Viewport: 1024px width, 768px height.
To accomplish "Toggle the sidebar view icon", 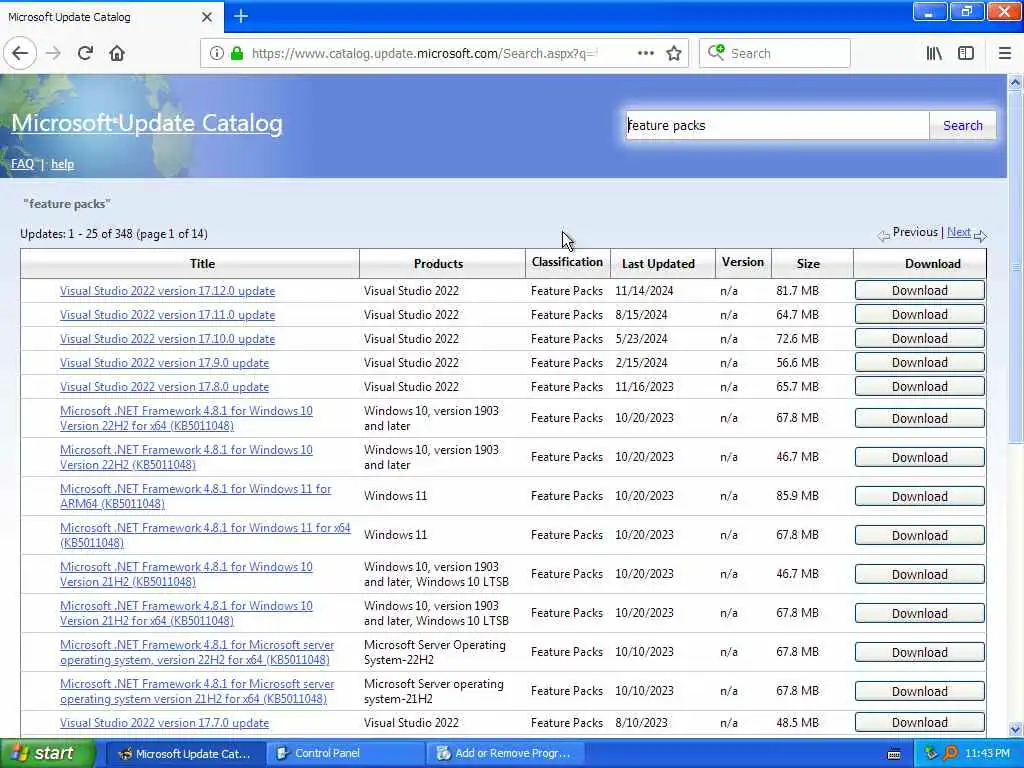I will click(x=966, y=54).
